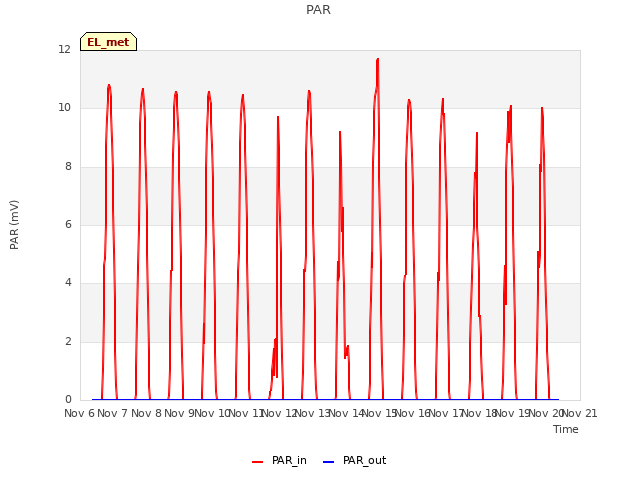Image resolution: width=640 pixels, height=480 pixels.
Task: Click the y-axis value 0
Action: point(68,399)
